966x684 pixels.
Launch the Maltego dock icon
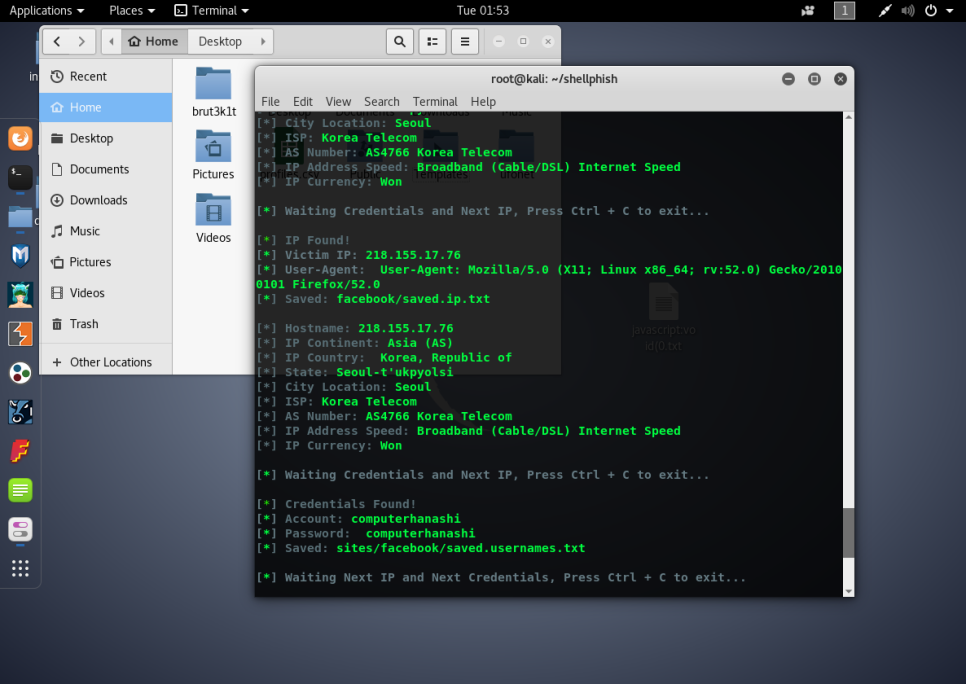pyautogui.click(x=20, y=412)
